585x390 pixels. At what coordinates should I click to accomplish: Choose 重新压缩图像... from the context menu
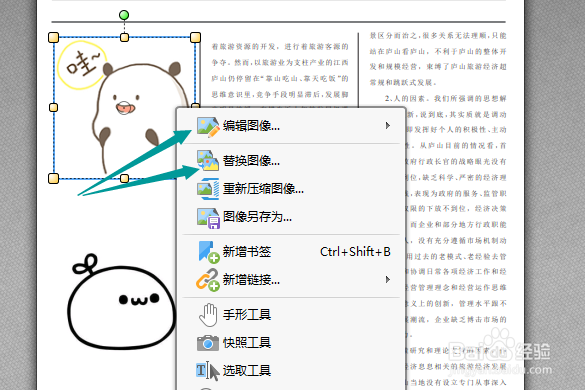[x=291, y=188]
